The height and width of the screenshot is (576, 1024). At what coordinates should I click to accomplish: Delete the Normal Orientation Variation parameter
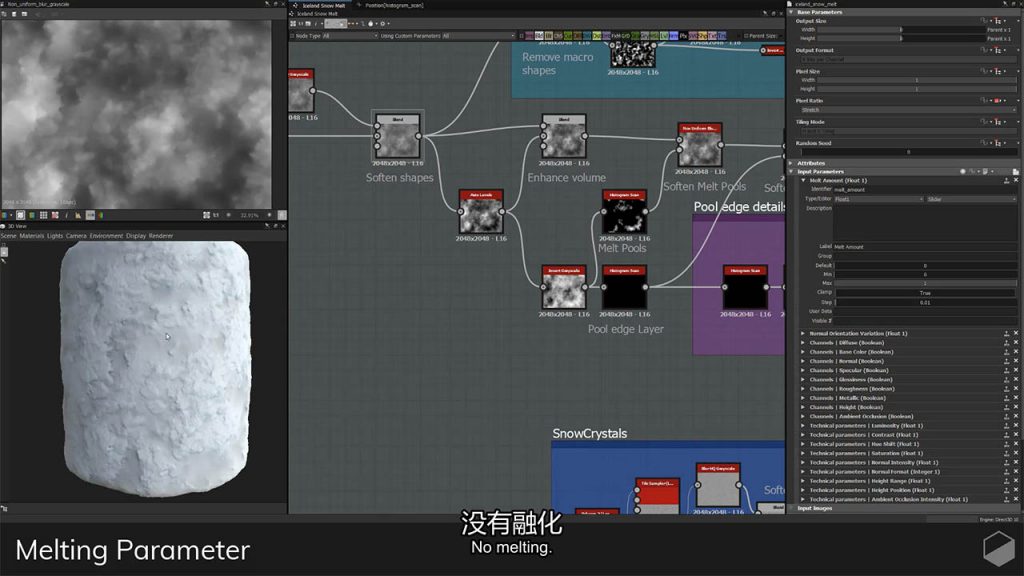click(1016, 333)
